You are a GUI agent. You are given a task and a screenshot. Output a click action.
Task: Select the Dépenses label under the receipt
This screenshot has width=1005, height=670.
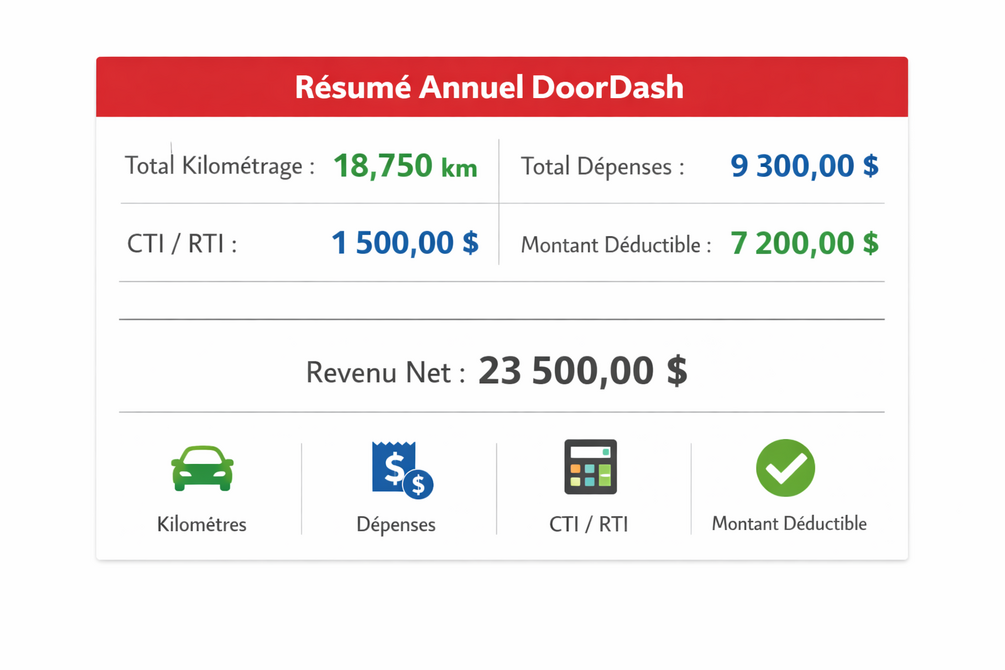[x=396, y=524]
